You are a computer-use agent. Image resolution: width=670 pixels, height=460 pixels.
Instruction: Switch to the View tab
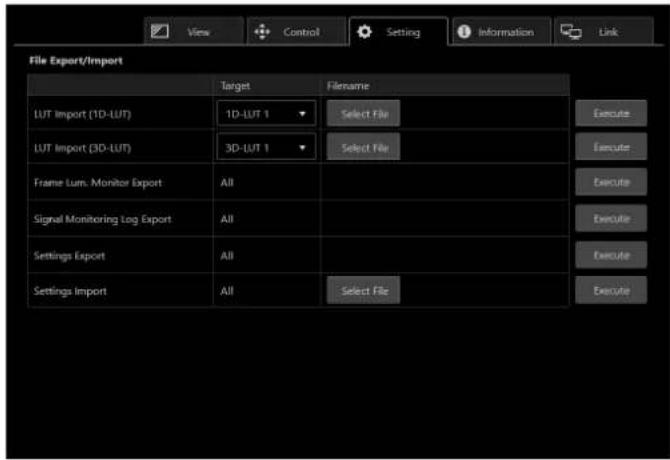194,31
